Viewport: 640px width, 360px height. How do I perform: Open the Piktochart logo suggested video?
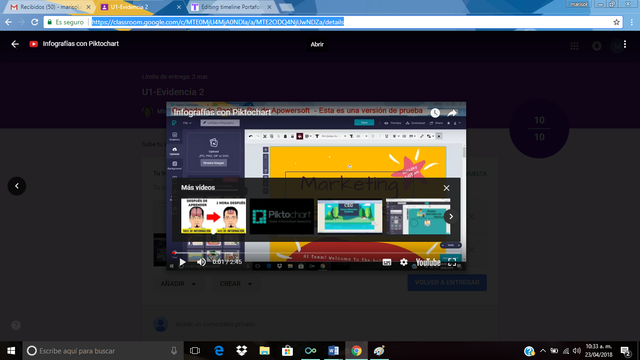[282, 216]
